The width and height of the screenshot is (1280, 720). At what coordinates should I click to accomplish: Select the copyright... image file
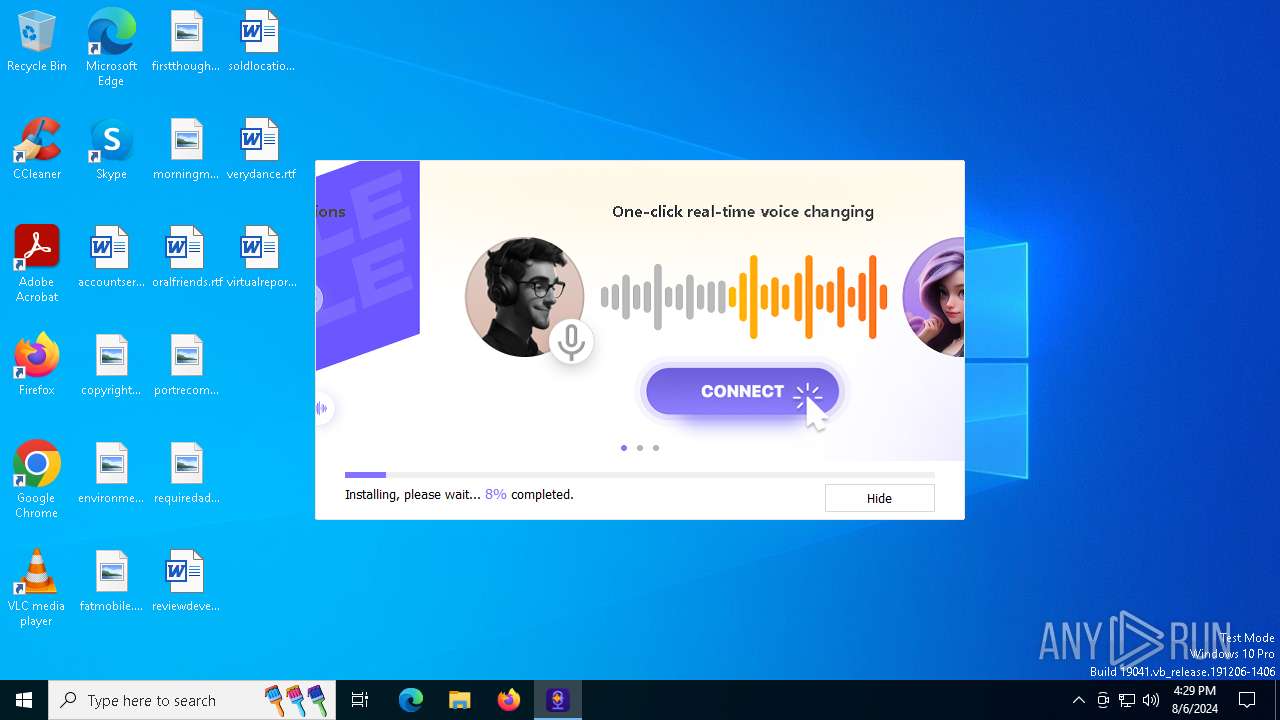click(x=111, y=366)
